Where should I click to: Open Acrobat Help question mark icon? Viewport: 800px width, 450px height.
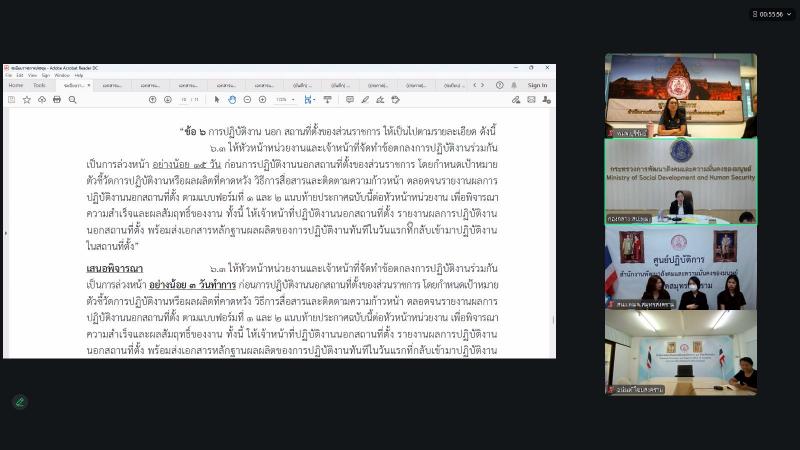(x=499, y=85)
